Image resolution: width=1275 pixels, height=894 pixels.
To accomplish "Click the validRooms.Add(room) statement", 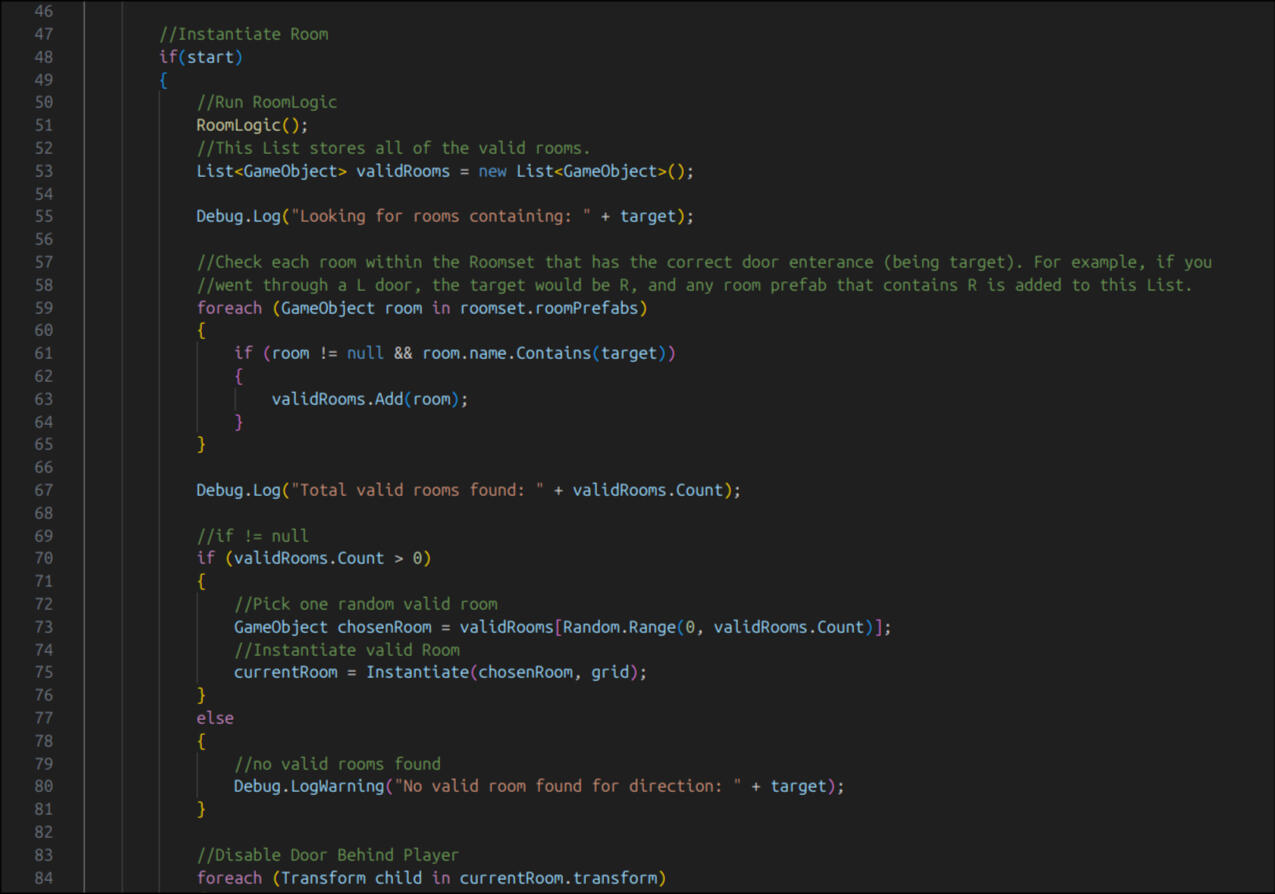I will 369,399.
